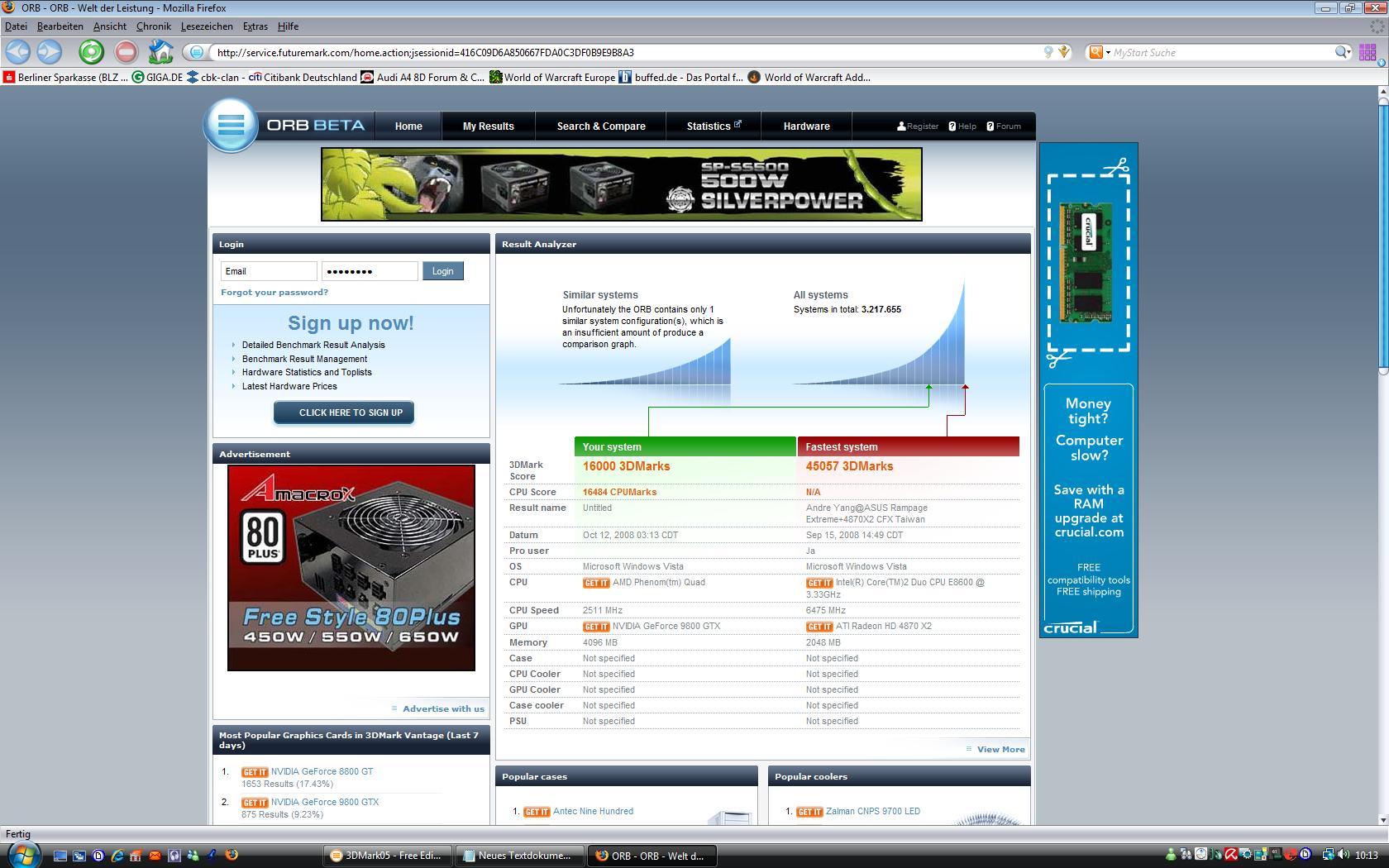This screenshot has width=1389, height=868.
Task: Click the bookmark star icon in address bar
Action: point(1065,52)
